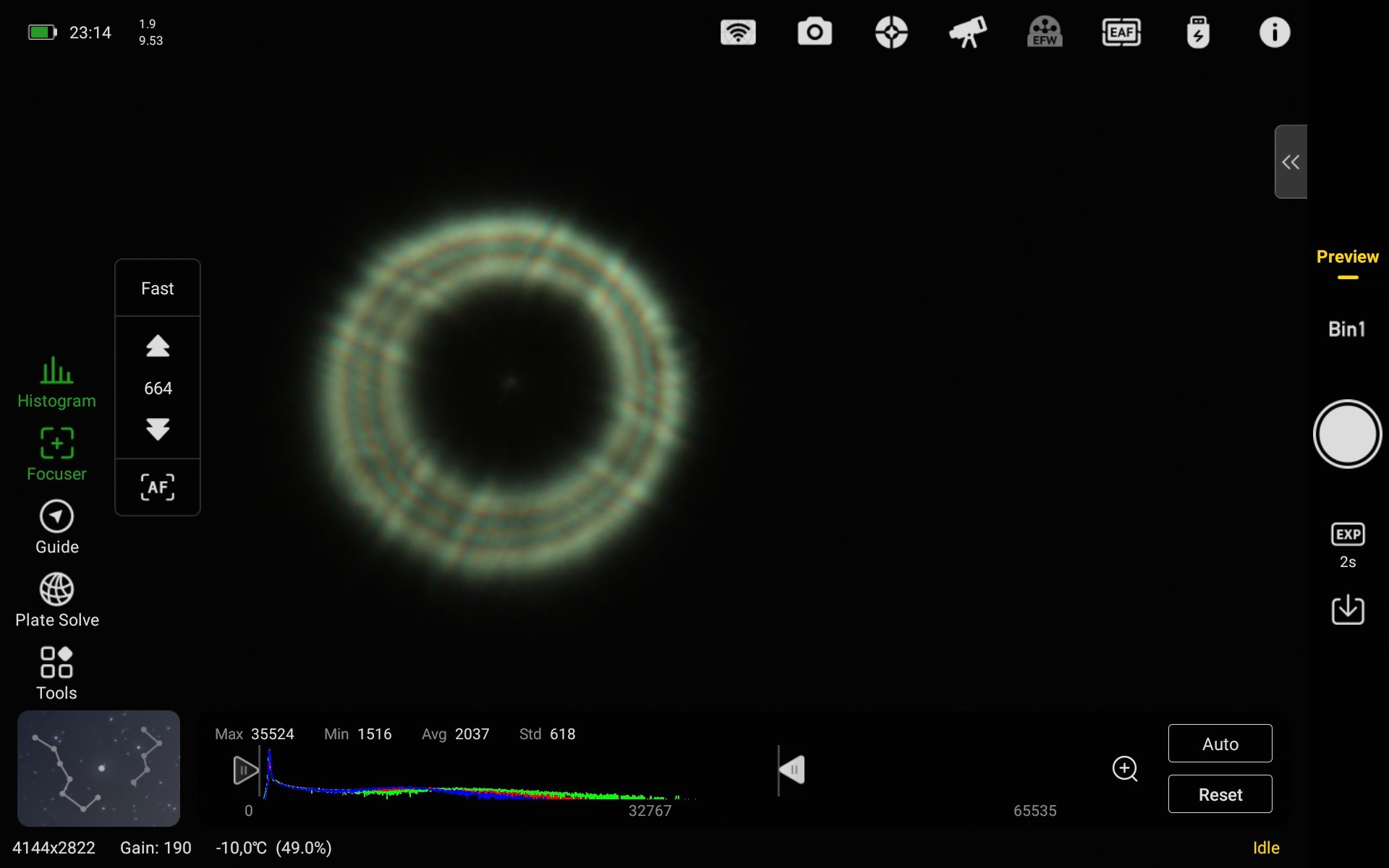
Task: Zoom the histogram with magnifier icon
Action: 1125,769
